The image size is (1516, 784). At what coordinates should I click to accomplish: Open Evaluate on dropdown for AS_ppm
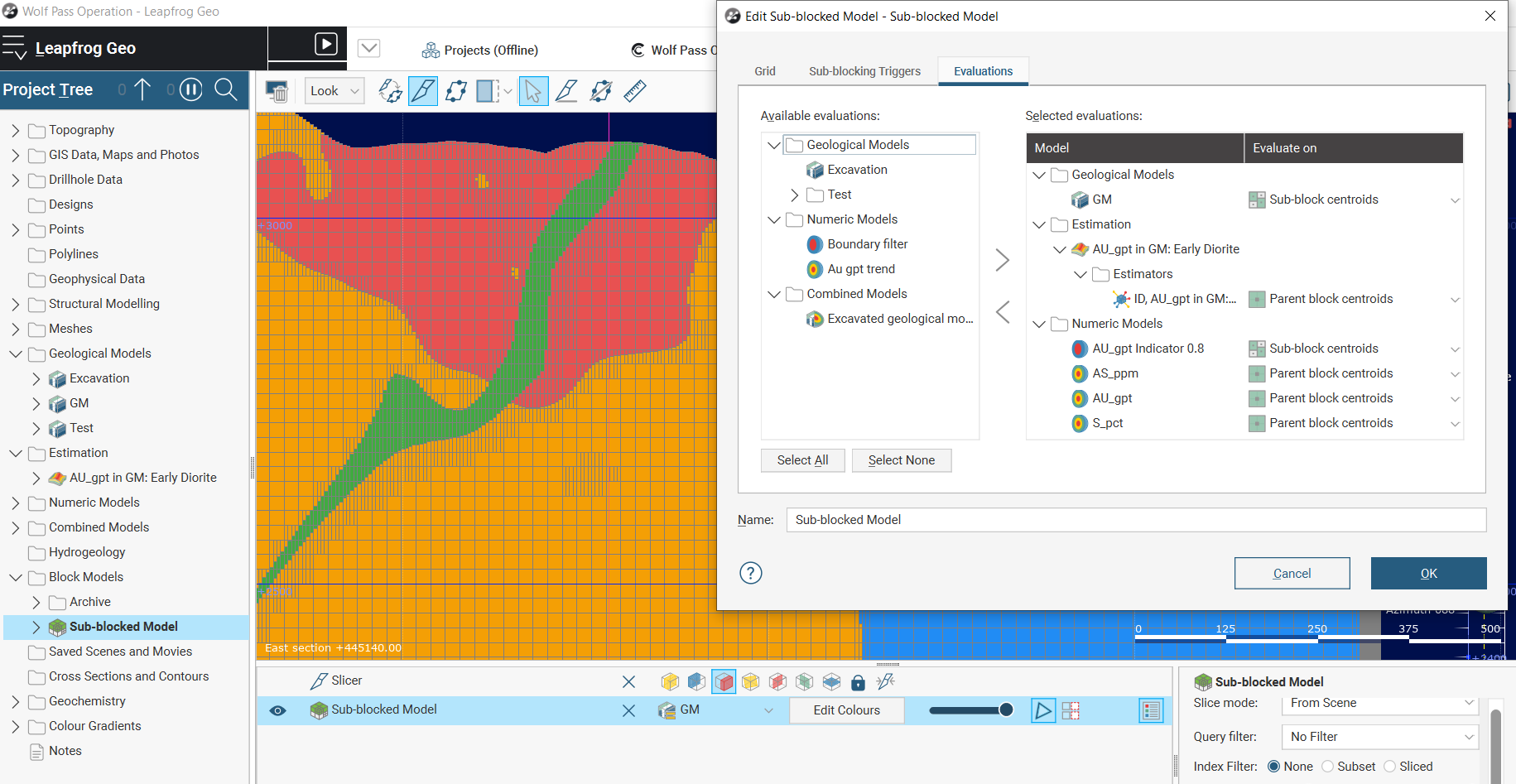tap(1455, 374)
